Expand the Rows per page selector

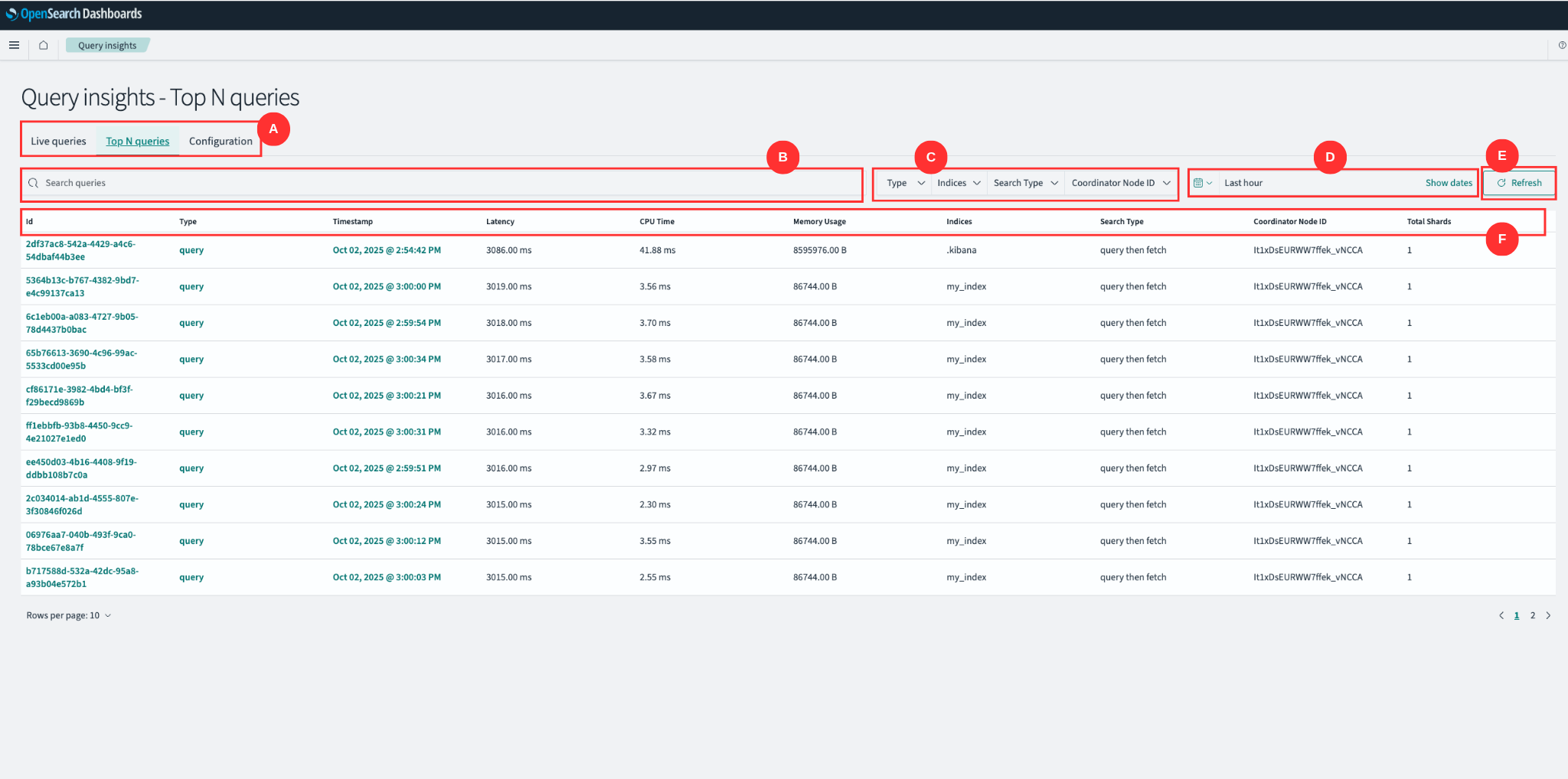click(69, 614)
